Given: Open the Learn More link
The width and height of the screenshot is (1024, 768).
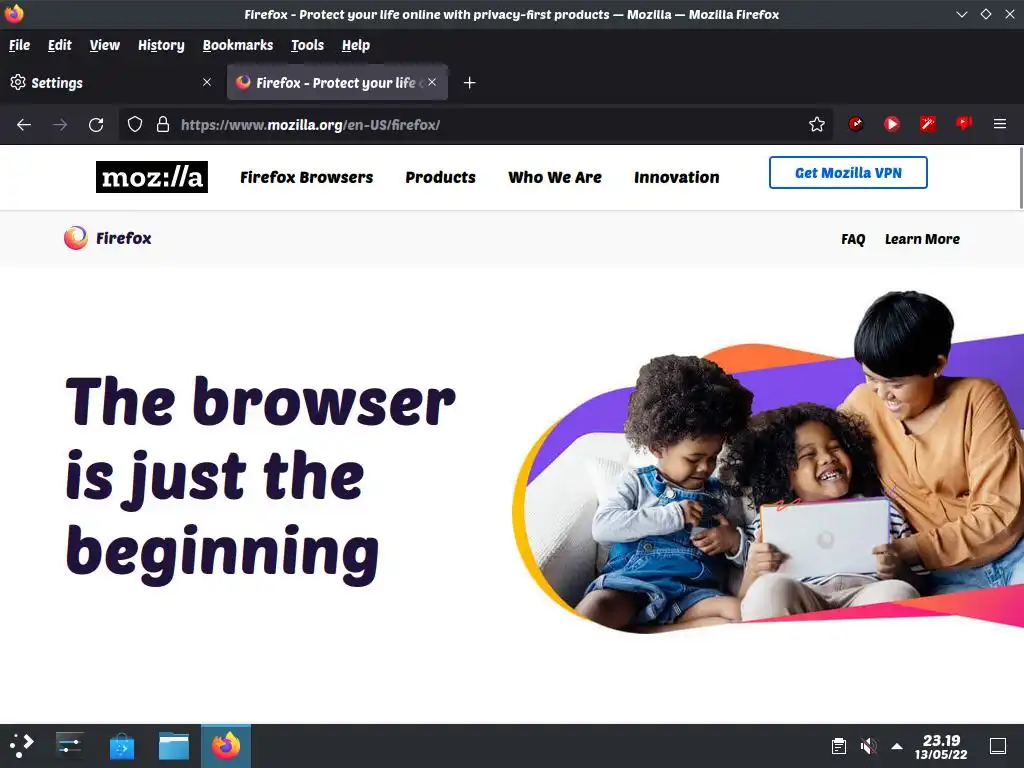Looking at the screenshot, I should pyautogui.click(x=922, y=239).
